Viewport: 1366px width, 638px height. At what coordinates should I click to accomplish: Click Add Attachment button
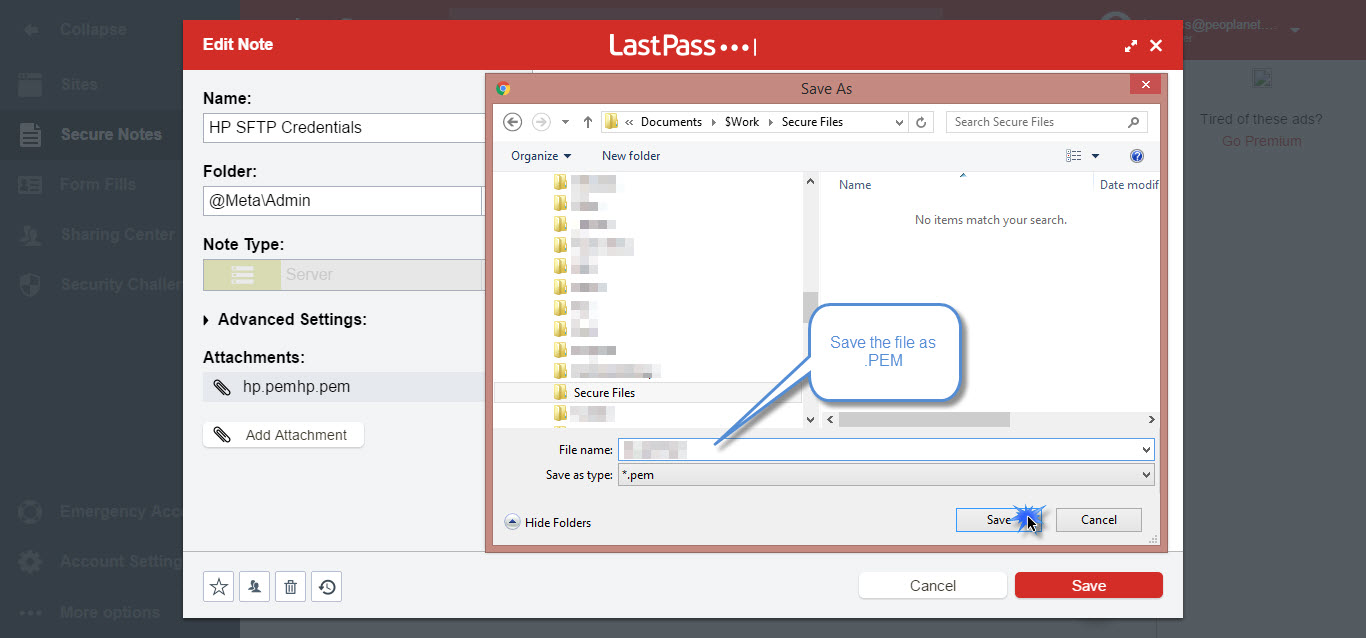point(283,435)
